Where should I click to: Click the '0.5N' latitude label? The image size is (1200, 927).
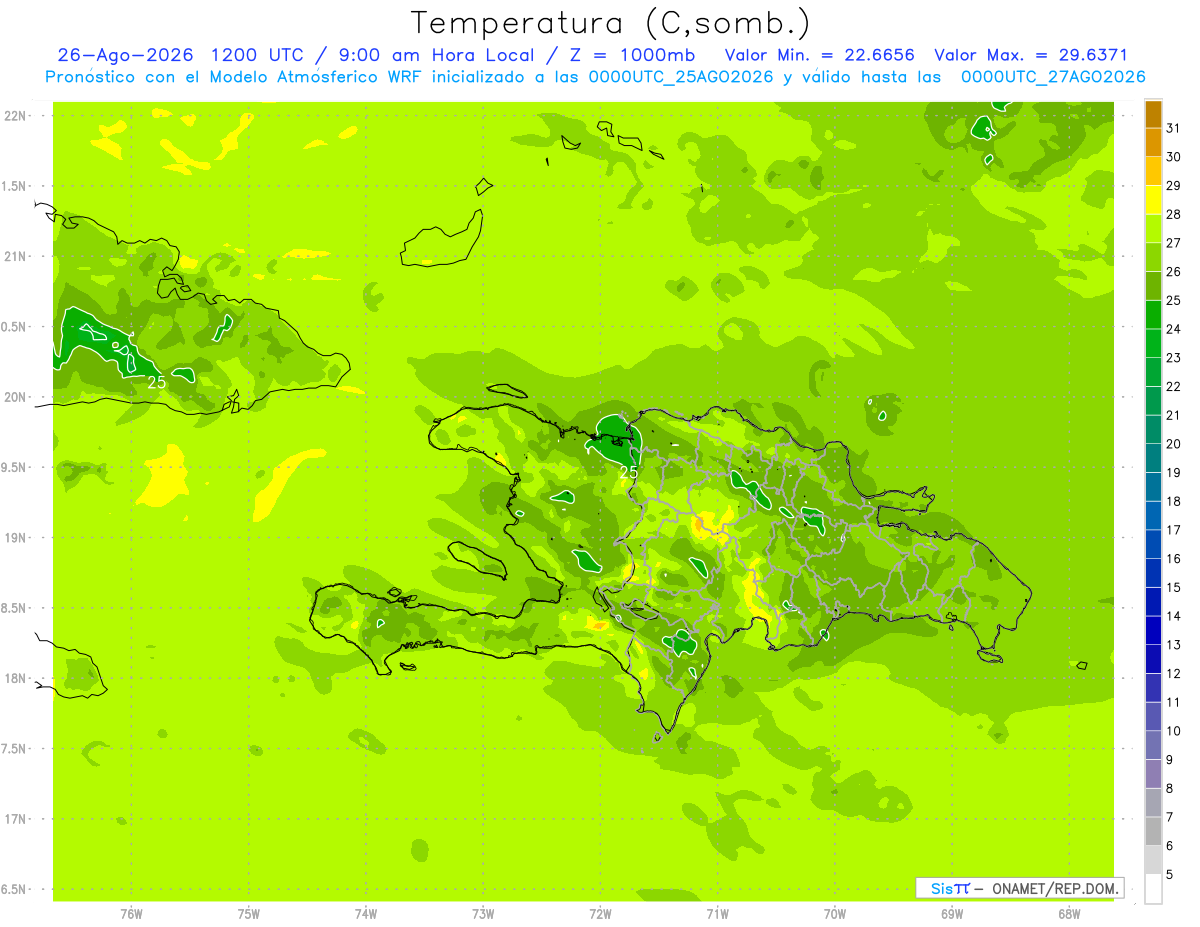pyautogui.click(x=14, y=327)
